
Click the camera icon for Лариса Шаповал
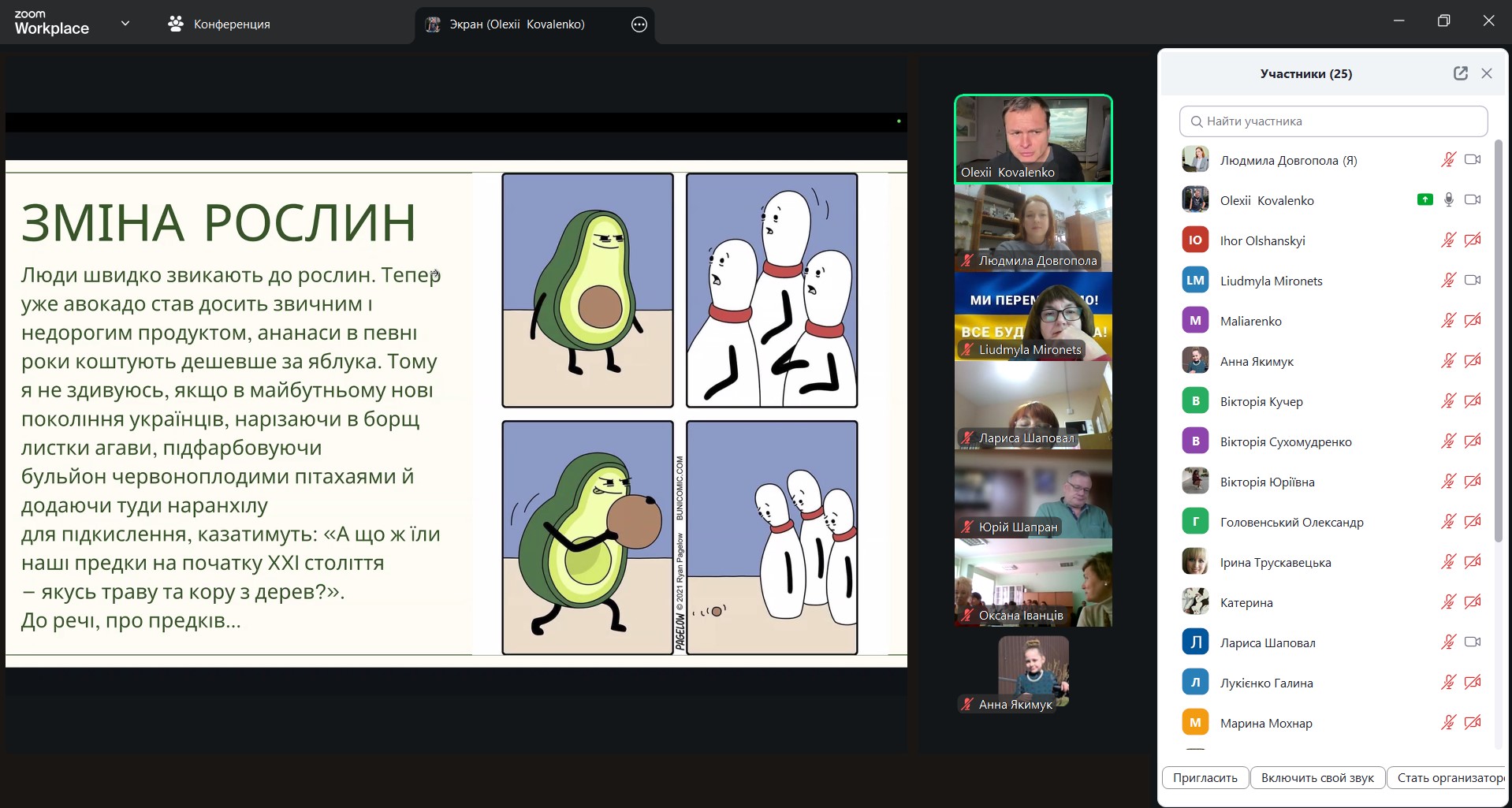[1472, 642]
